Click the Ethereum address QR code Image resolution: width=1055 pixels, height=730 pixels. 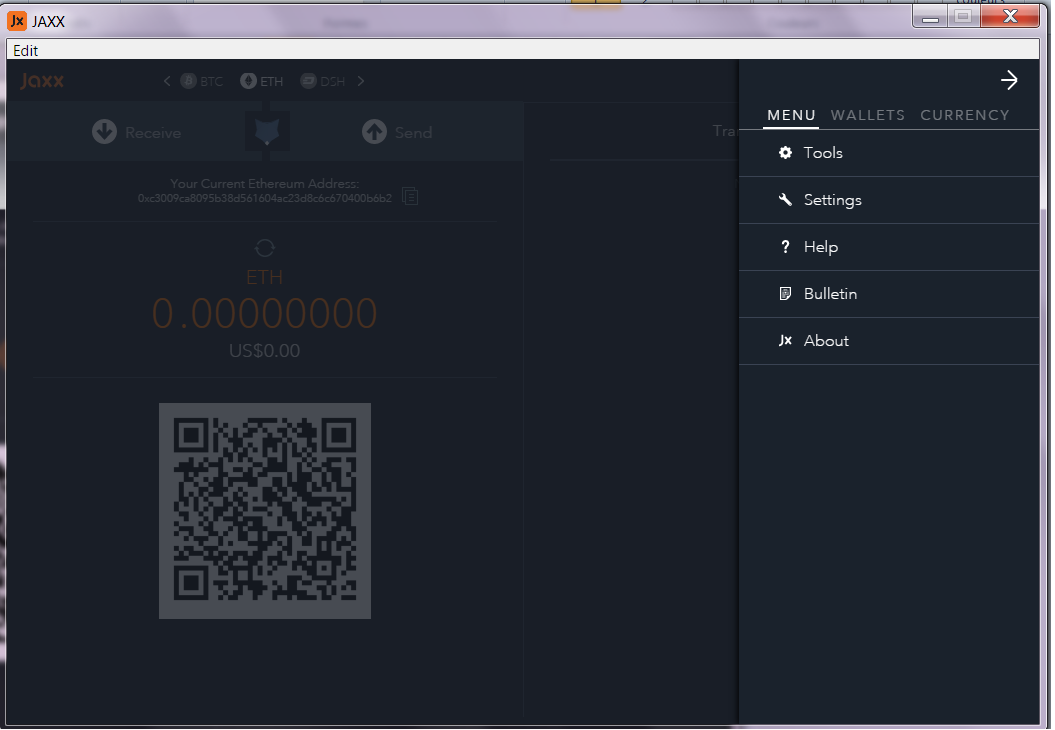pos(264,510)
